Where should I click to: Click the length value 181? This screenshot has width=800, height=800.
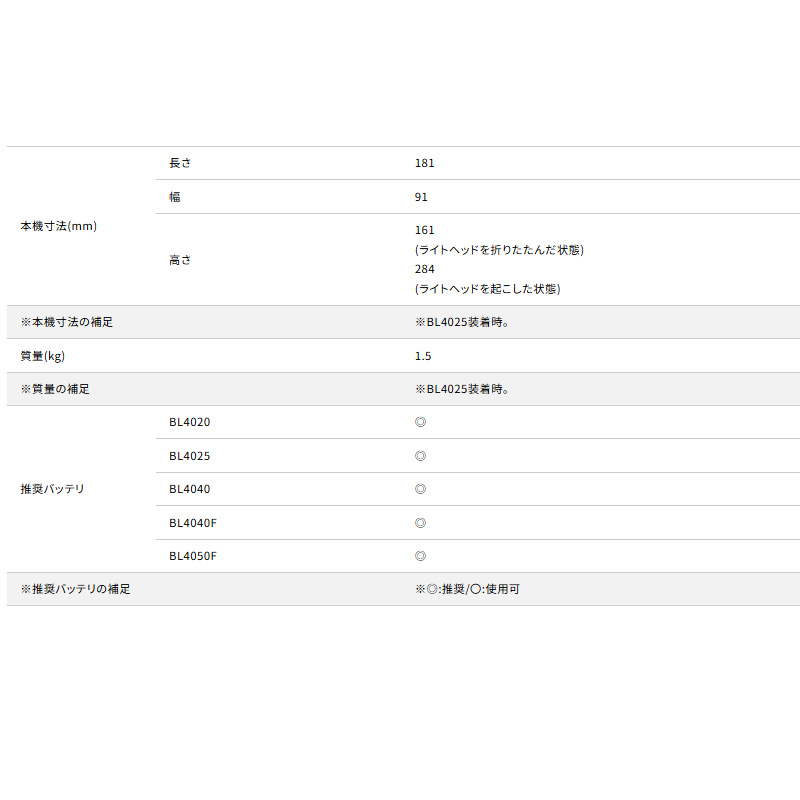(x=425, y=163)
